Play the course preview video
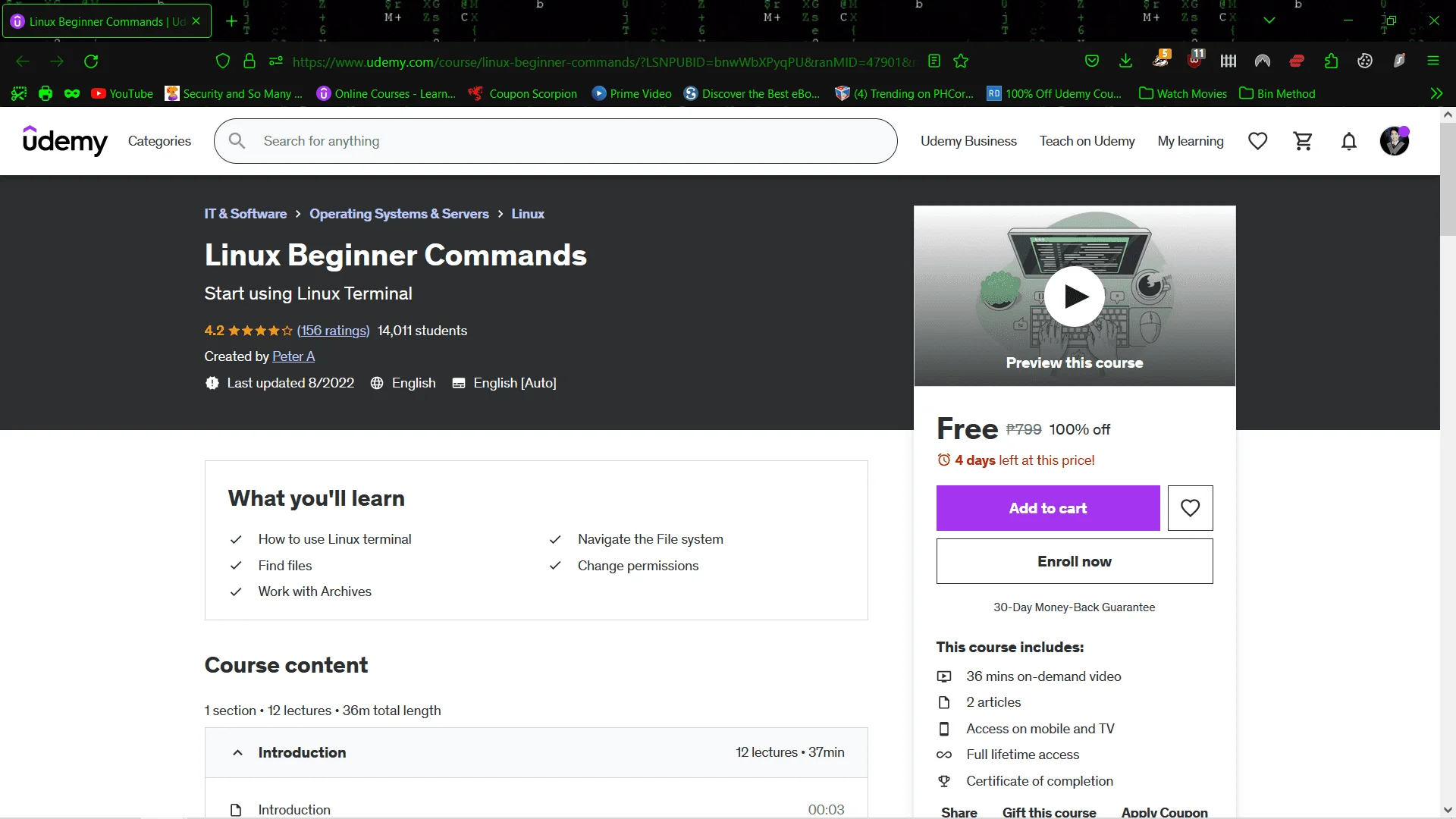 1075,296
